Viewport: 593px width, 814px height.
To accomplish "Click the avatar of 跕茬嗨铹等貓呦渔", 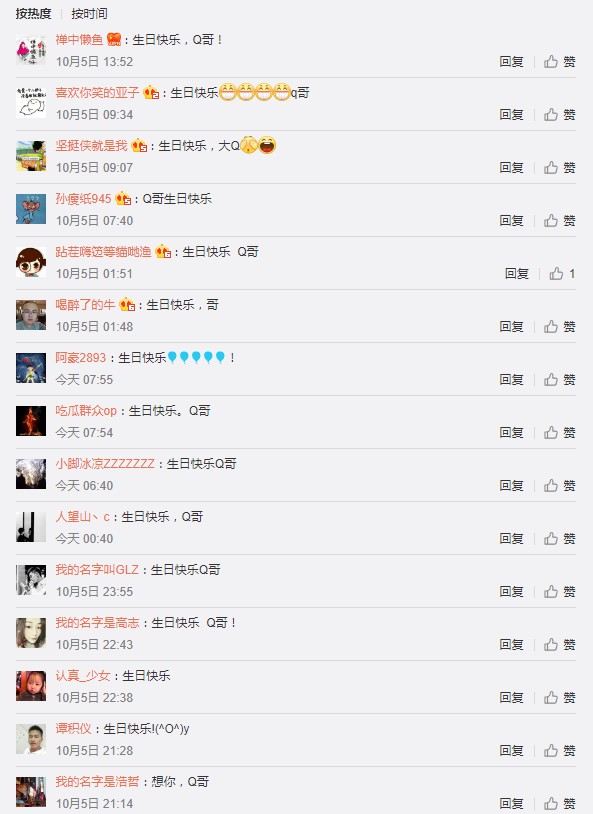I will coord(31,262).
